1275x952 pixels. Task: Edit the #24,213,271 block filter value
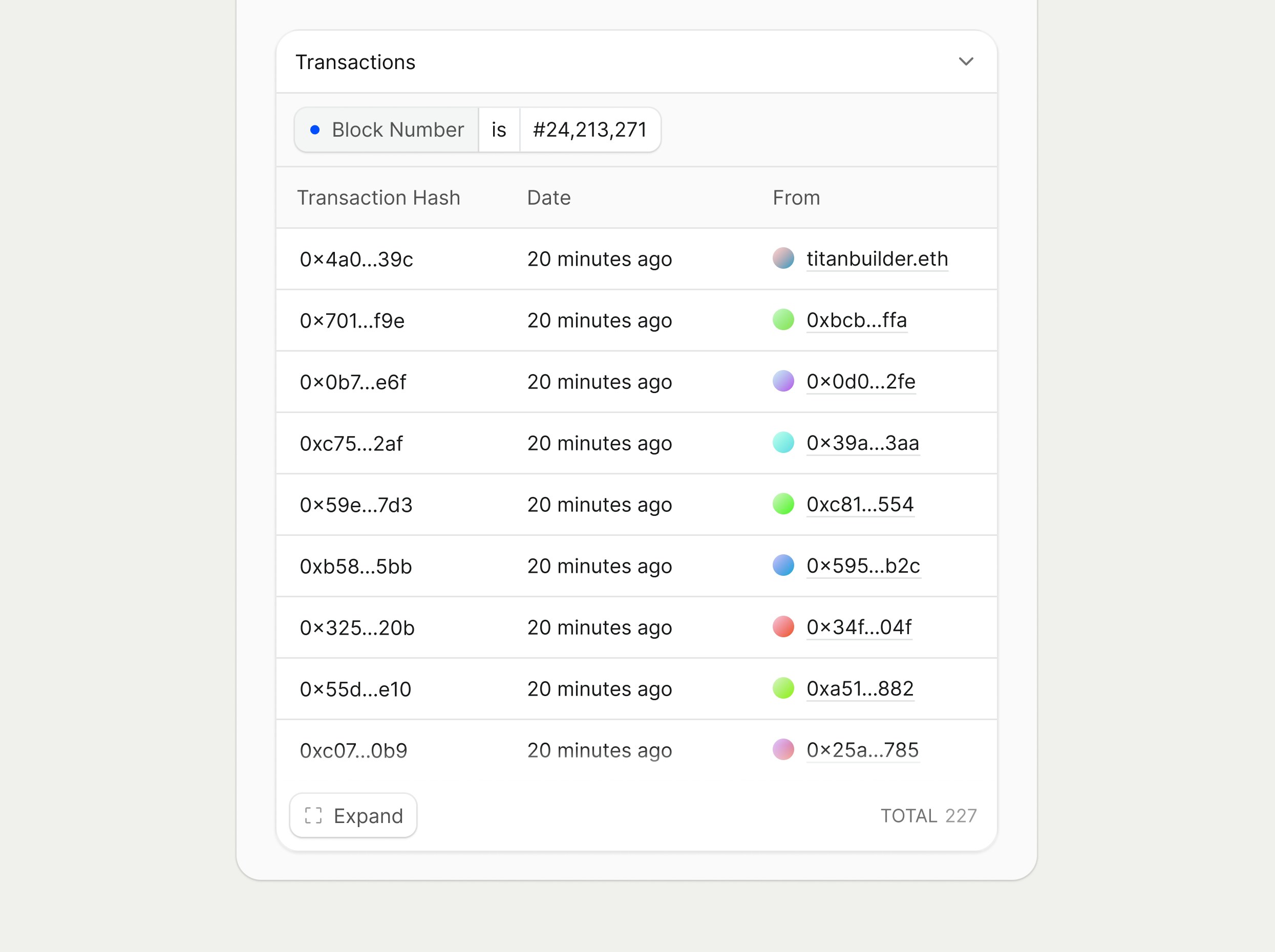click(589, 129)
